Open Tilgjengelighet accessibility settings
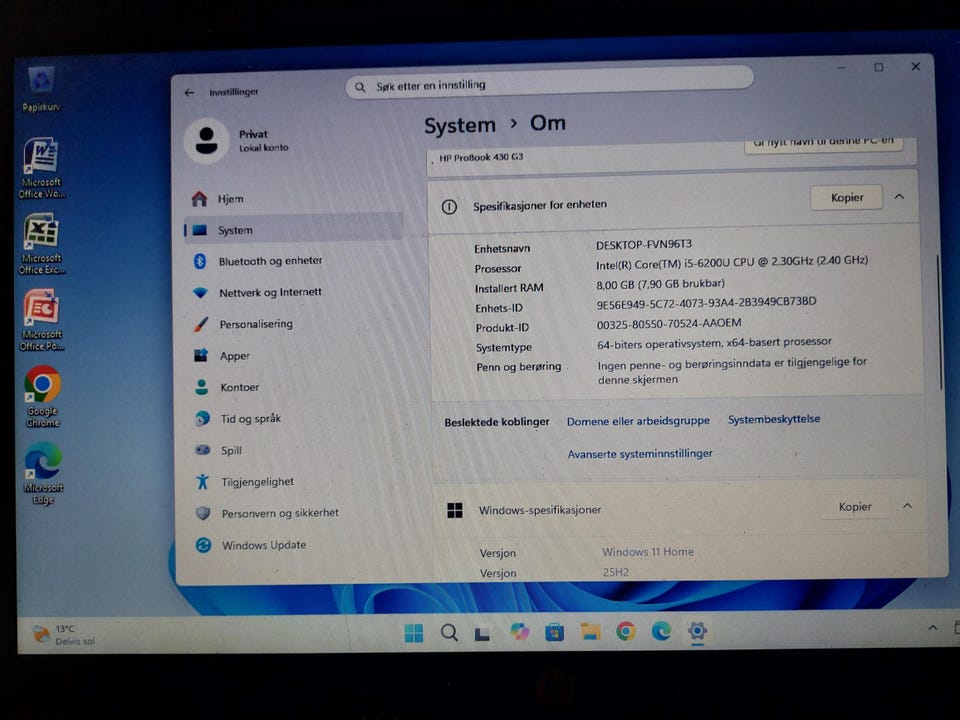The image size is (960, 720). (257, 482)
